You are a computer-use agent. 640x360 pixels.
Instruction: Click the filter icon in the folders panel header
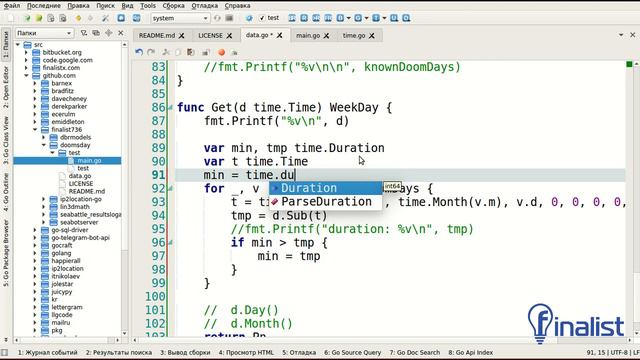[x=84, y=33]
